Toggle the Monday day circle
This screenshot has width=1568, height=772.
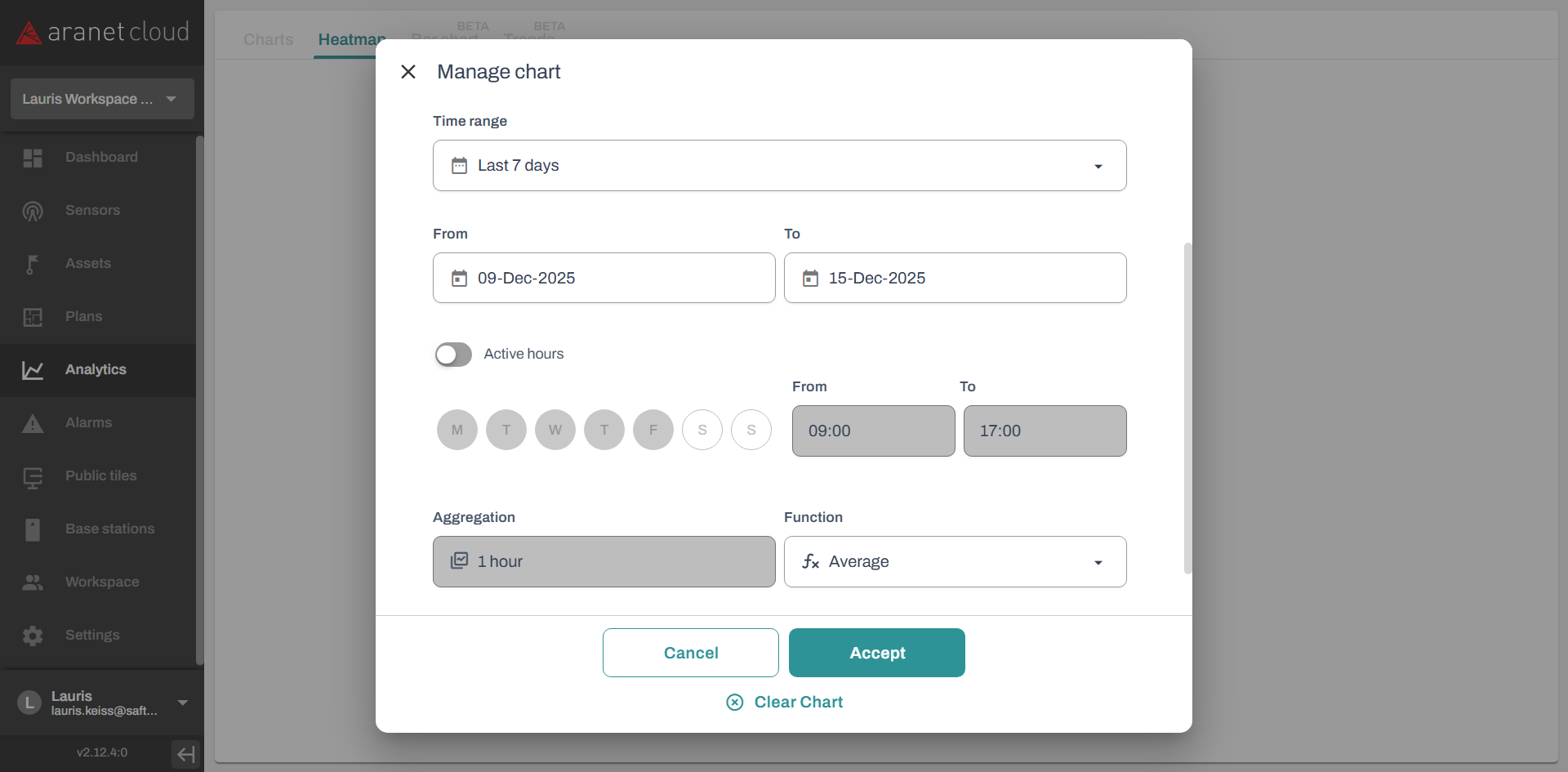(457, 430)
